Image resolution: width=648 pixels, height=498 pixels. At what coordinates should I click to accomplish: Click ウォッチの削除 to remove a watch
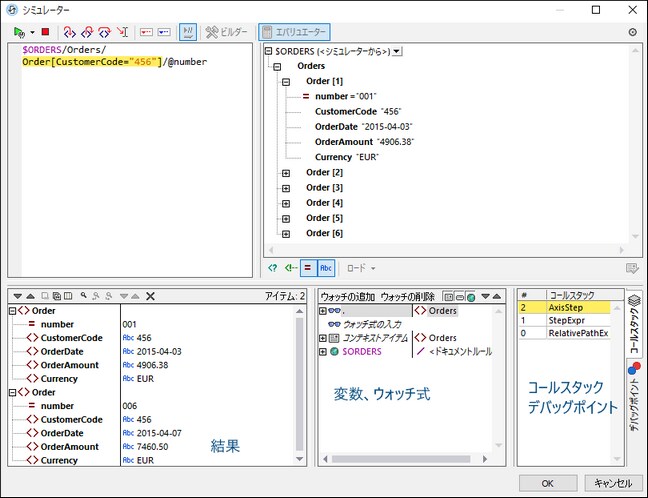[409, 297]
